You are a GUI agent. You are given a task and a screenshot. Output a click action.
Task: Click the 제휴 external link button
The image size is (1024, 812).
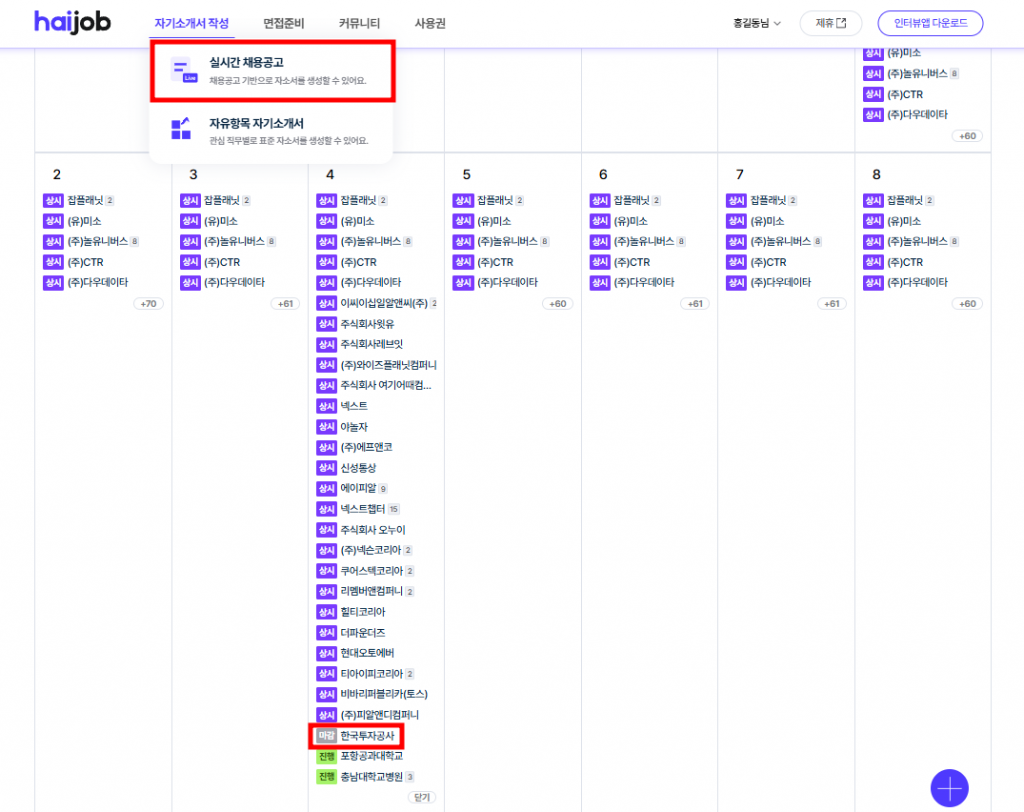click(830, 24)
